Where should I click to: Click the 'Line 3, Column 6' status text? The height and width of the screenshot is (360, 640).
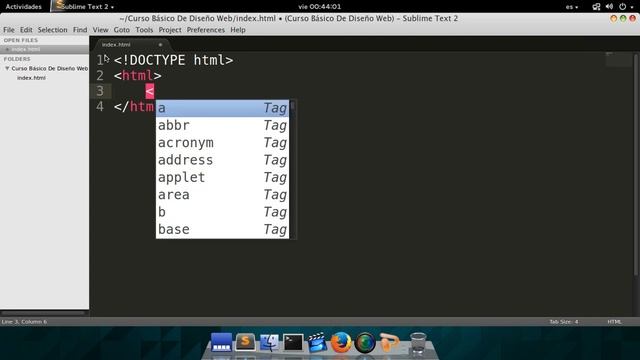[x=24, y=322]
